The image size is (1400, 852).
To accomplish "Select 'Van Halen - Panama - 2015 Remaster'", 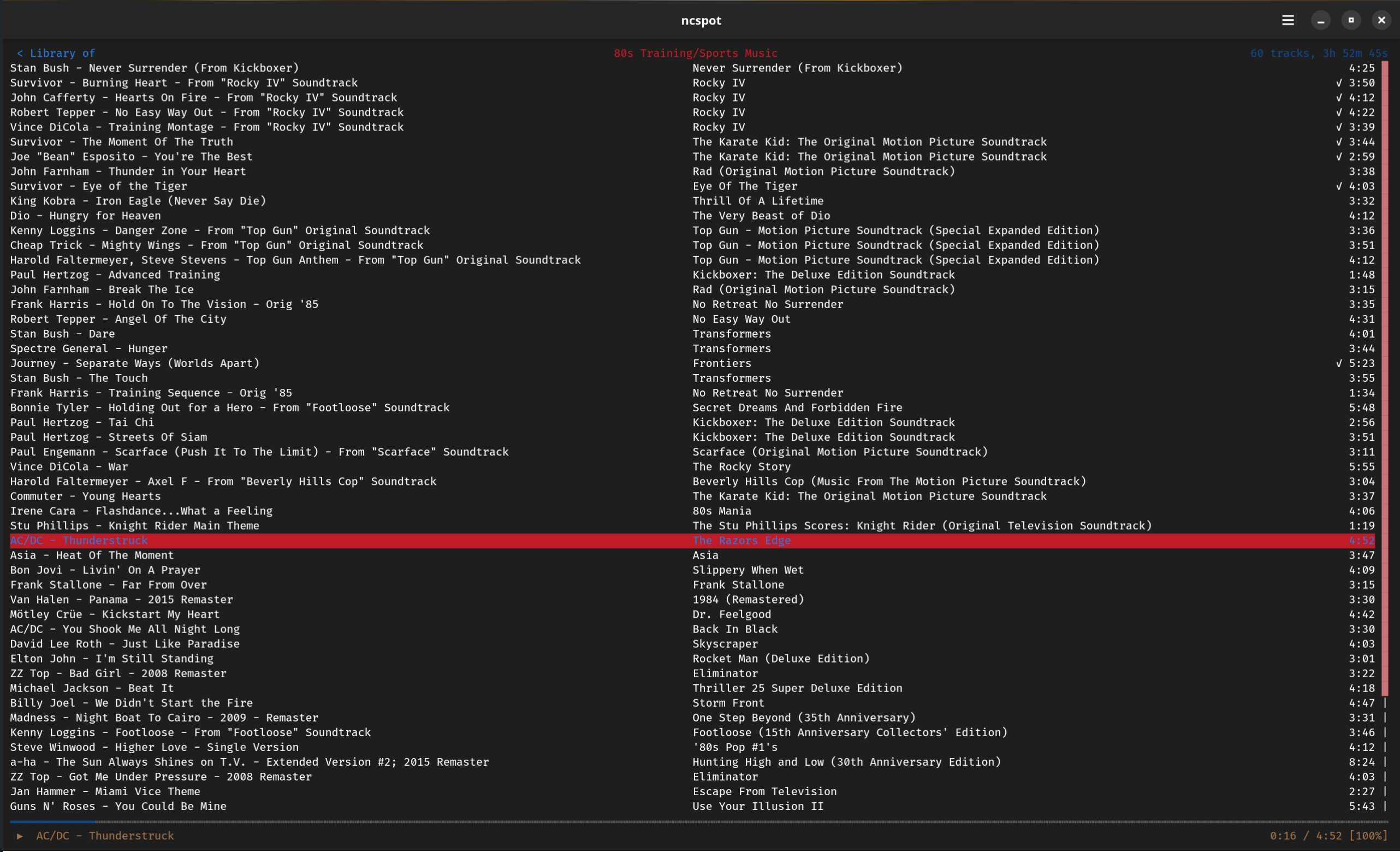I will [x=692, y=600].
